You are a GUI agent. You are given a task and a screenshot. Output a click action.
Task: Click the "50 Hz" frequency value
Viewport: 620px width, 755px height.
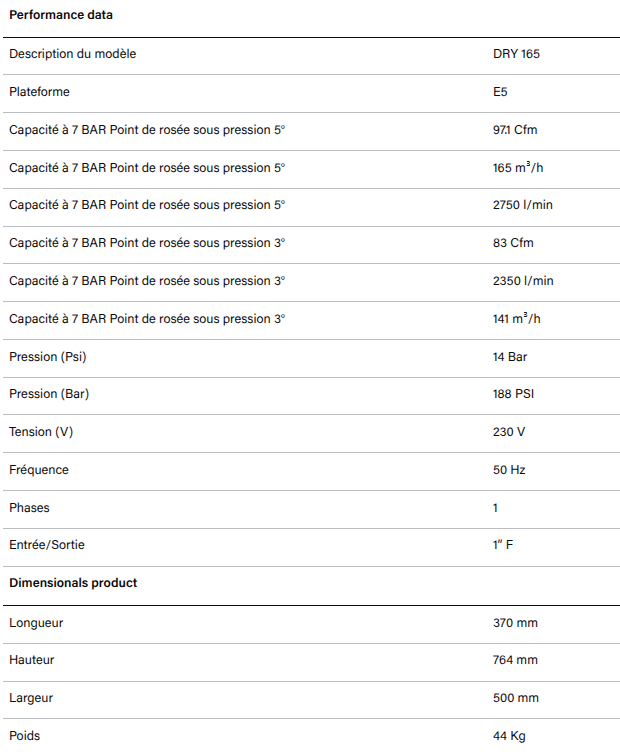(x=509, y=470)
